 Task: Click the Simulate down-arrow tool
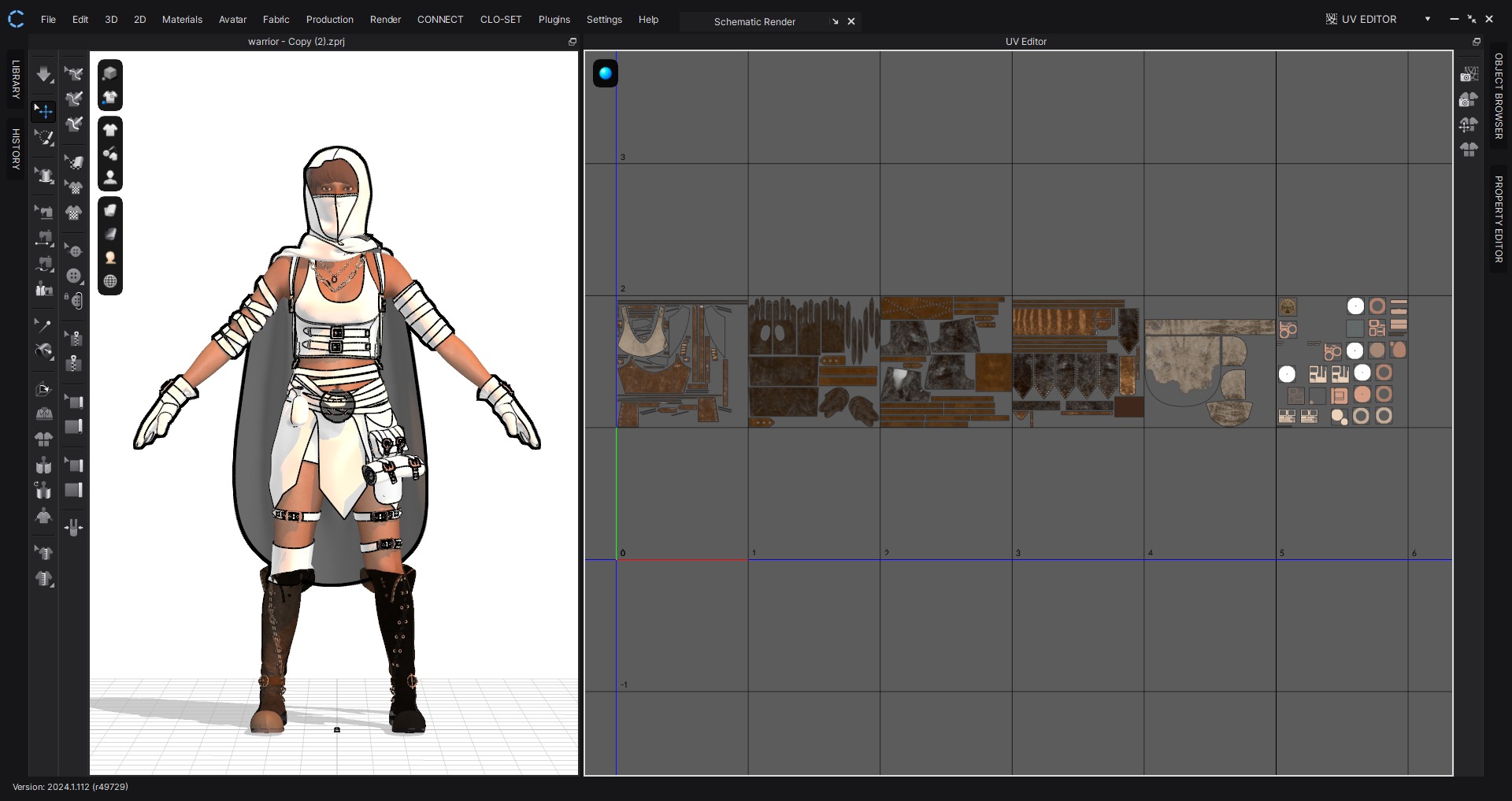[x=44, y=75]
